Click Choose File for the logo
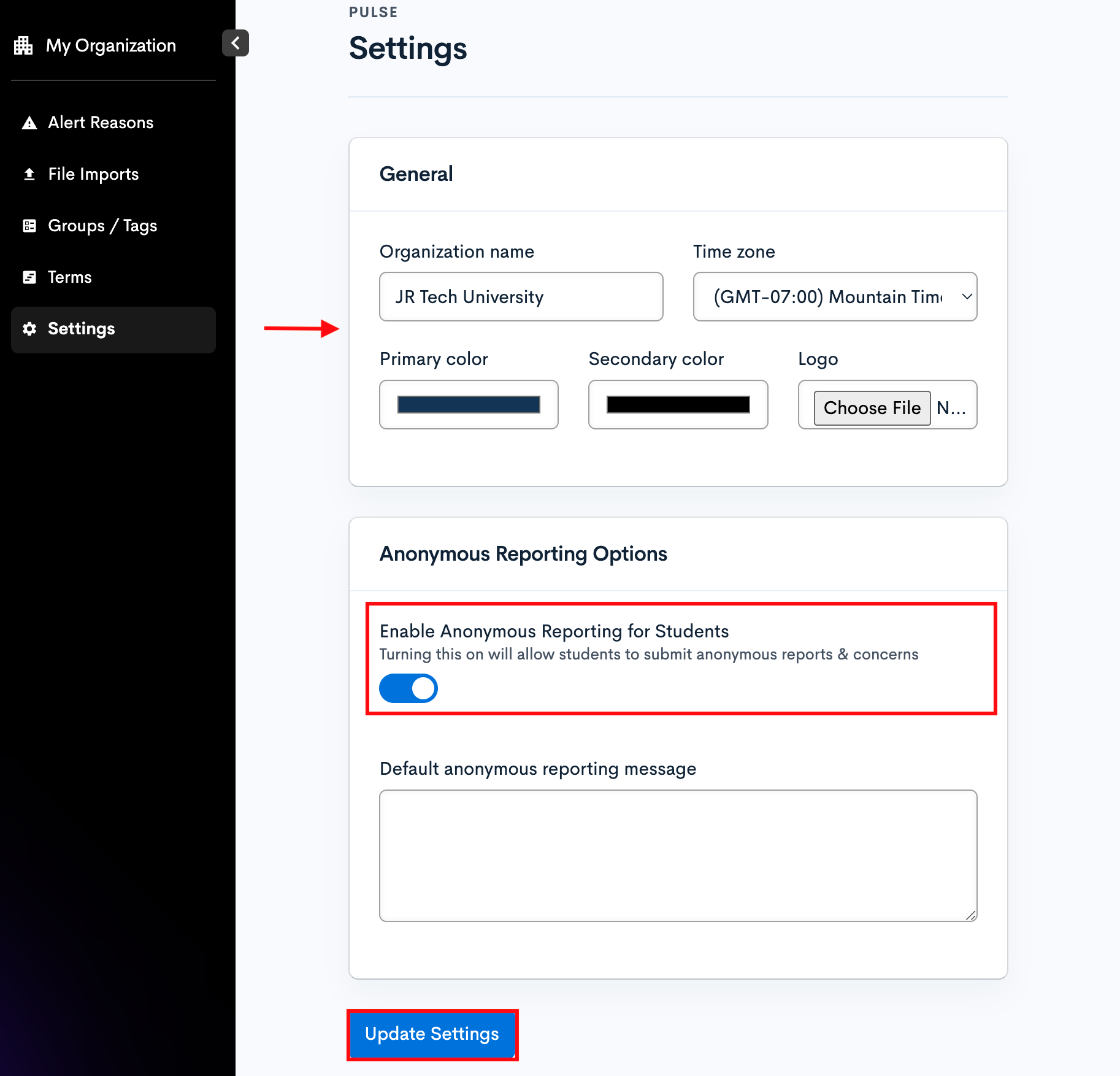This screenshot has width=1120, height=1076. (x=872, y=408)
